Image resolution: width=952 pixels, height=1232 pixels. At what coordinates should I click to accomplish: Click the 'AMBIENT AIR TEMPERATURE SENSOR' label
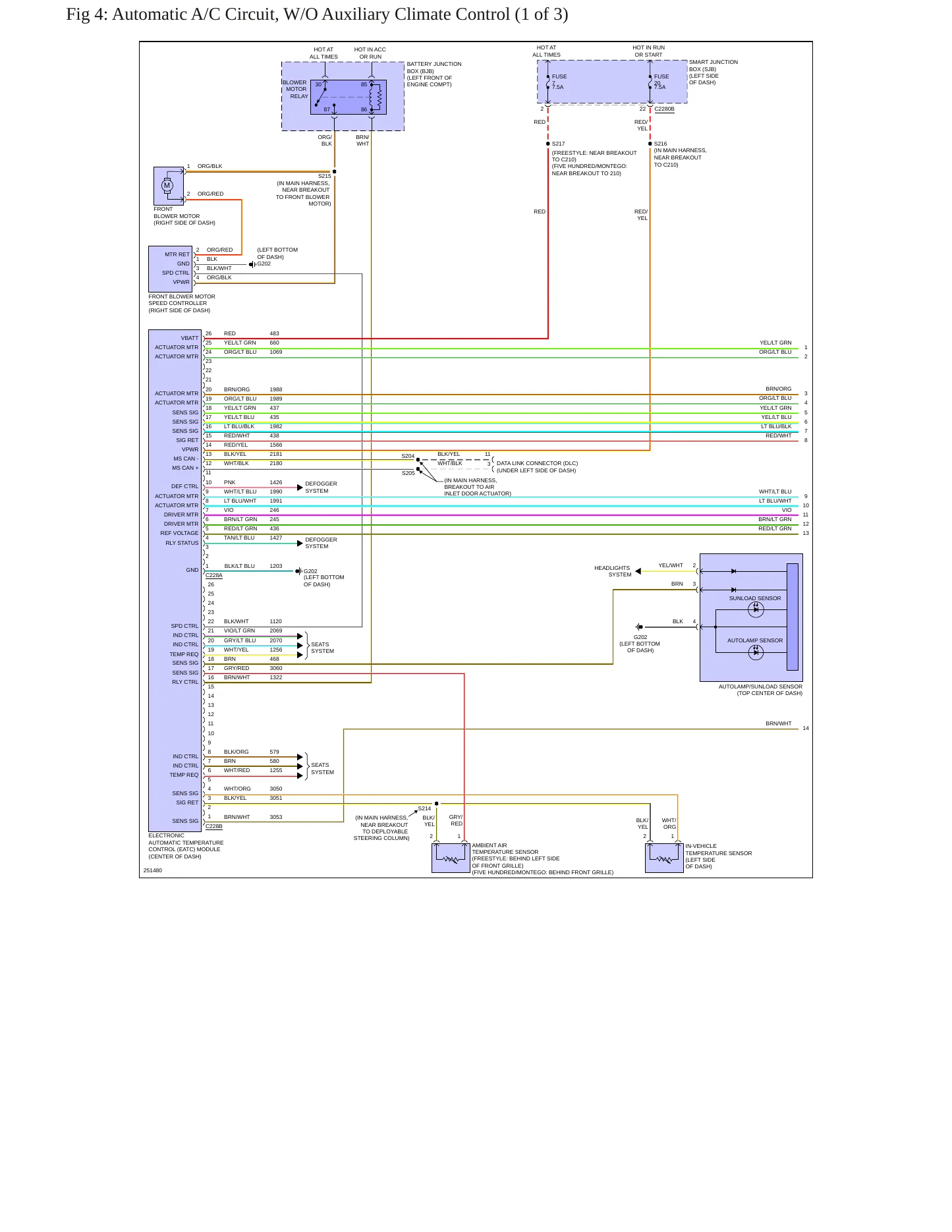click(505, 849)
